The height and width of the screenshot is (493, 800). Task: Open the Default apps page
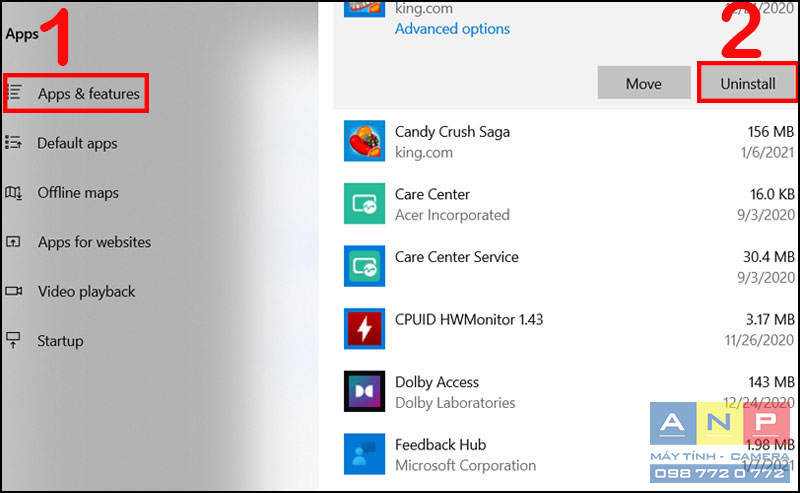(77, 143)
